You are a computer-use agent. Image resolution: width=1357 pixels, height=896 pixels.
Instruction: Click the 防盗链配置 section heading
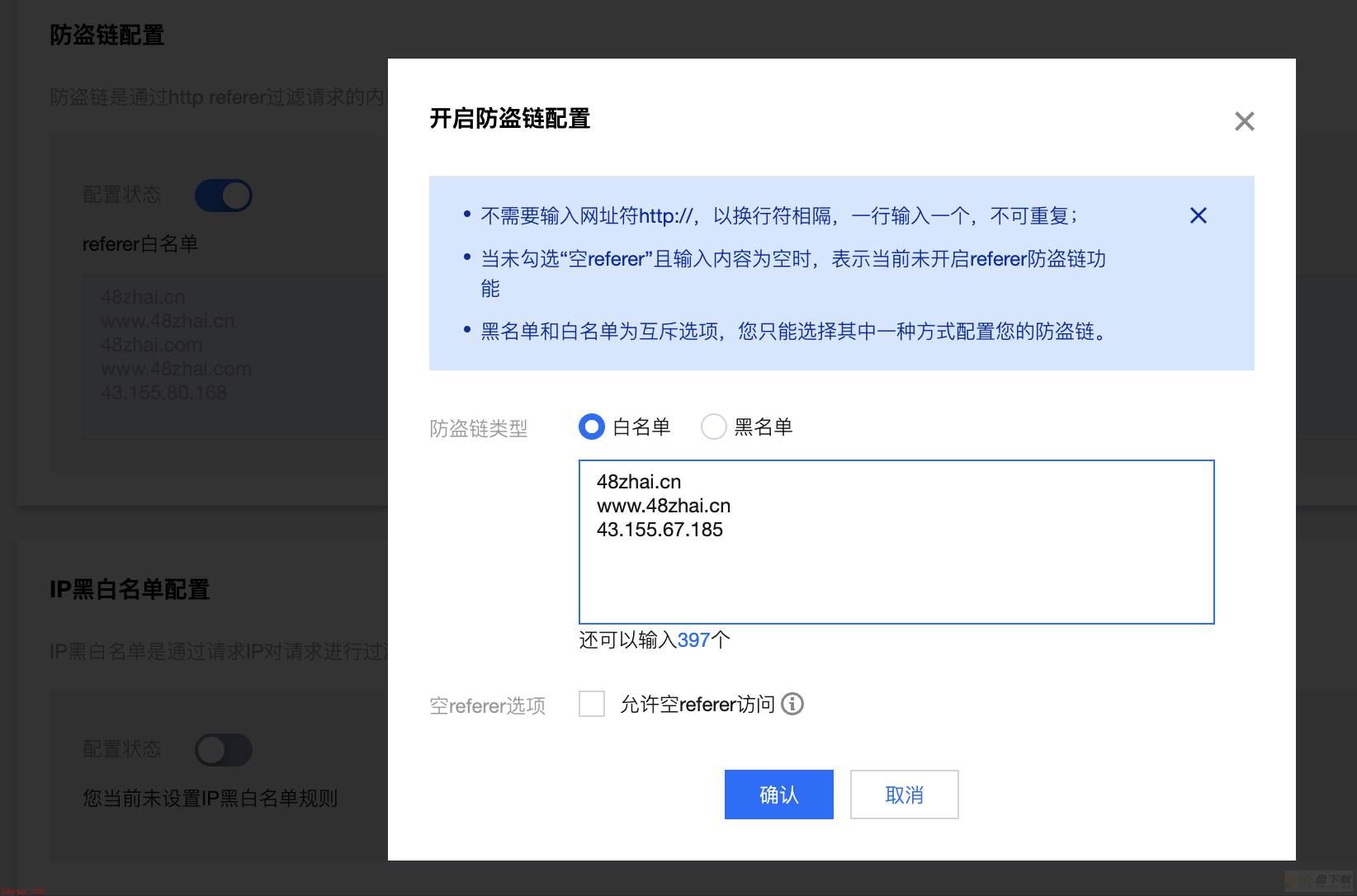(x=107, y=35)
